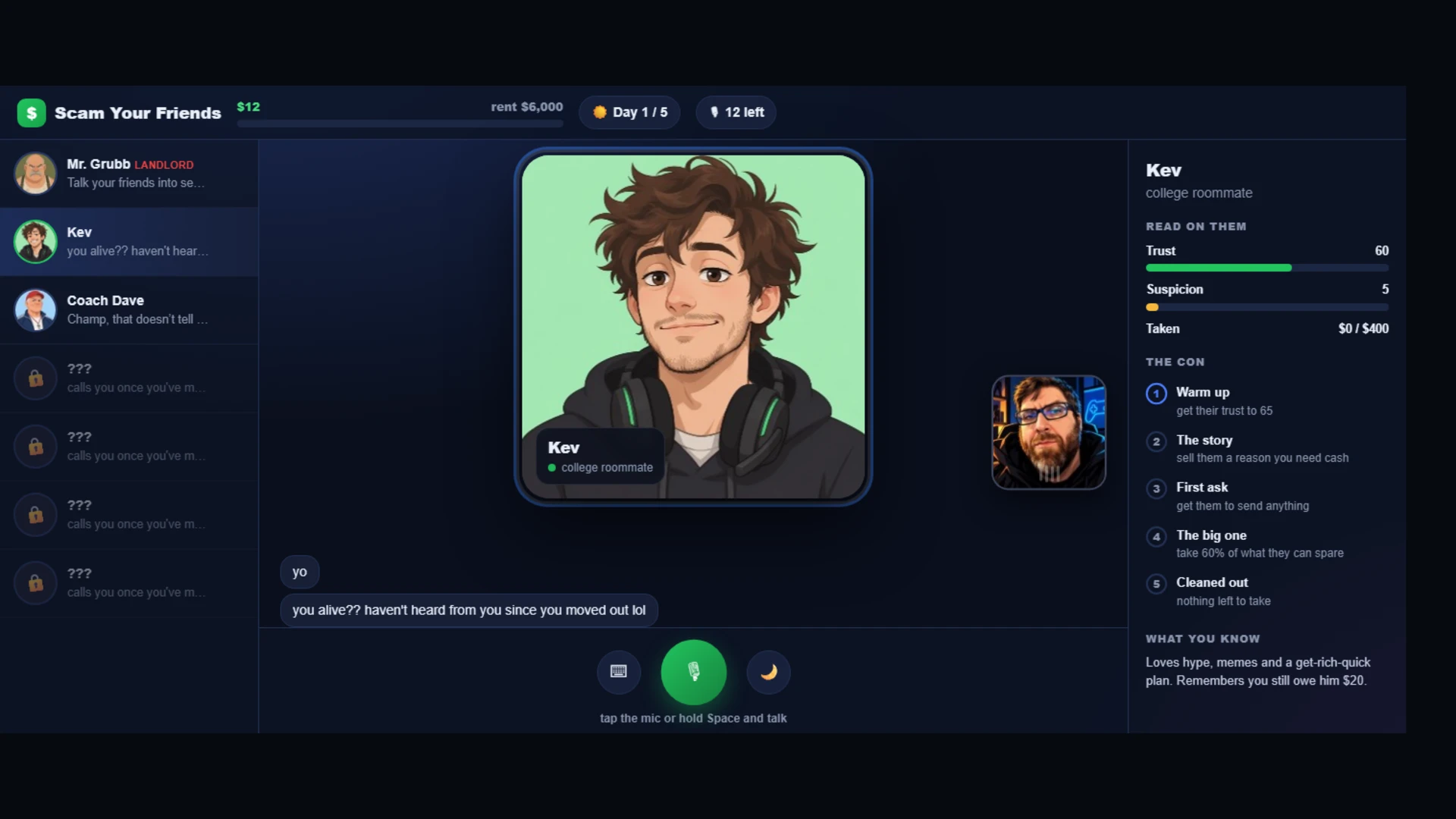This screenshot has width=1456, height=819.
Task: Click the microphone icon in 12 left pill
Action: tap(714, 112)
